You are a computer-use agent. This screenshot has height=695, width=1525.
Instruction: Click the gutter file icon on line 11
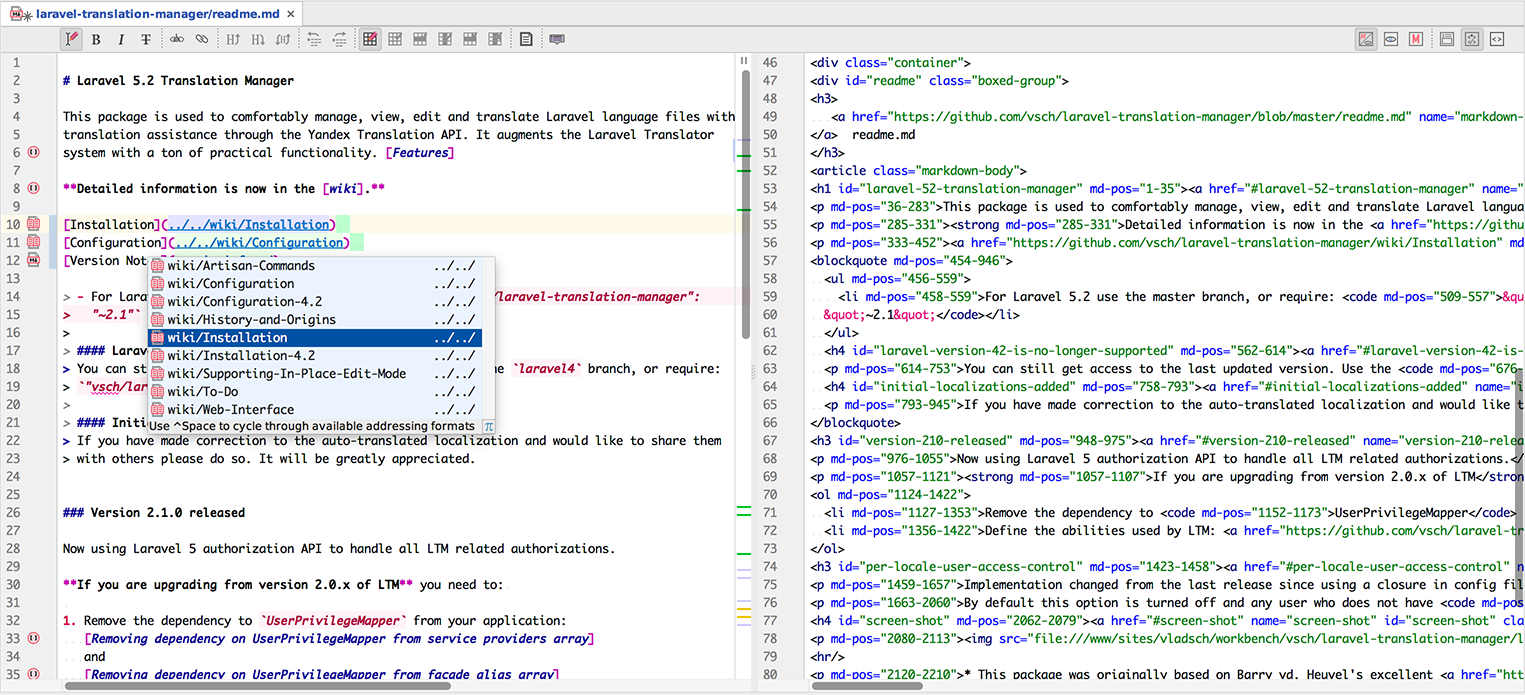(34, 242)
